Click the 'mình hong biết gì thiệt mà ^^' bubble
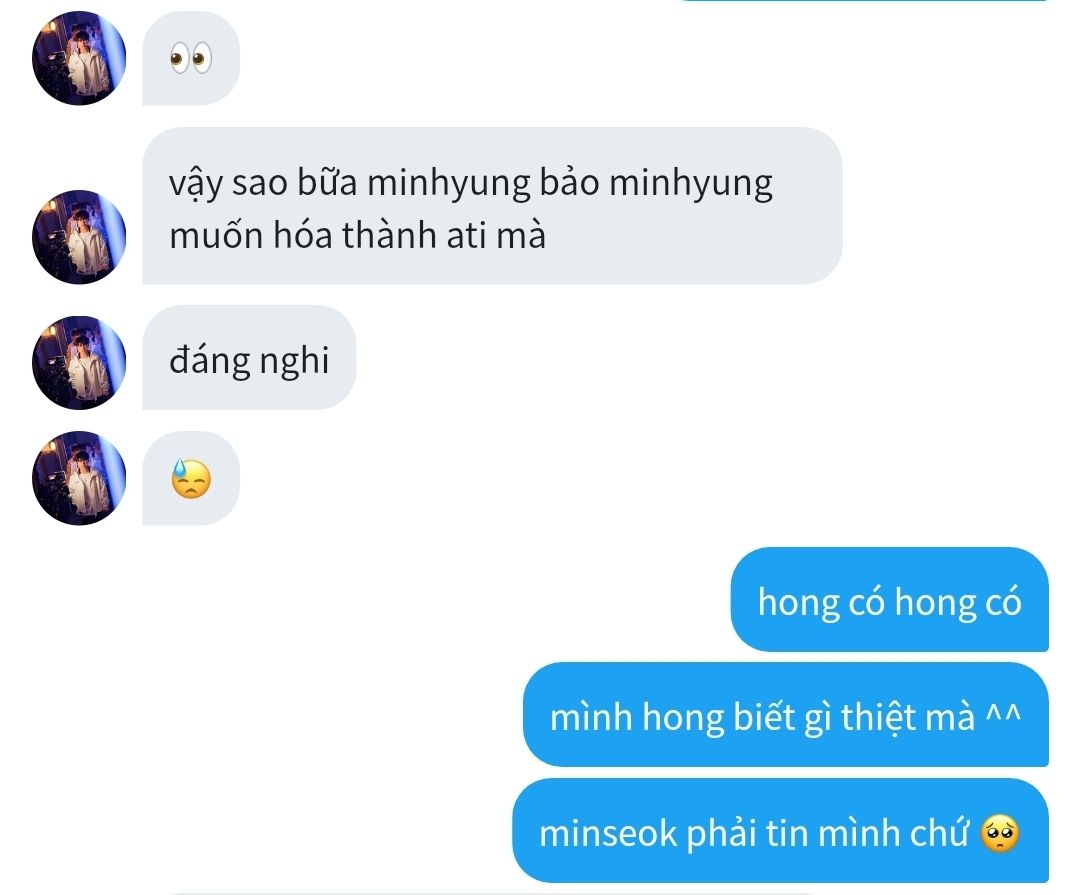 point(786,714)
